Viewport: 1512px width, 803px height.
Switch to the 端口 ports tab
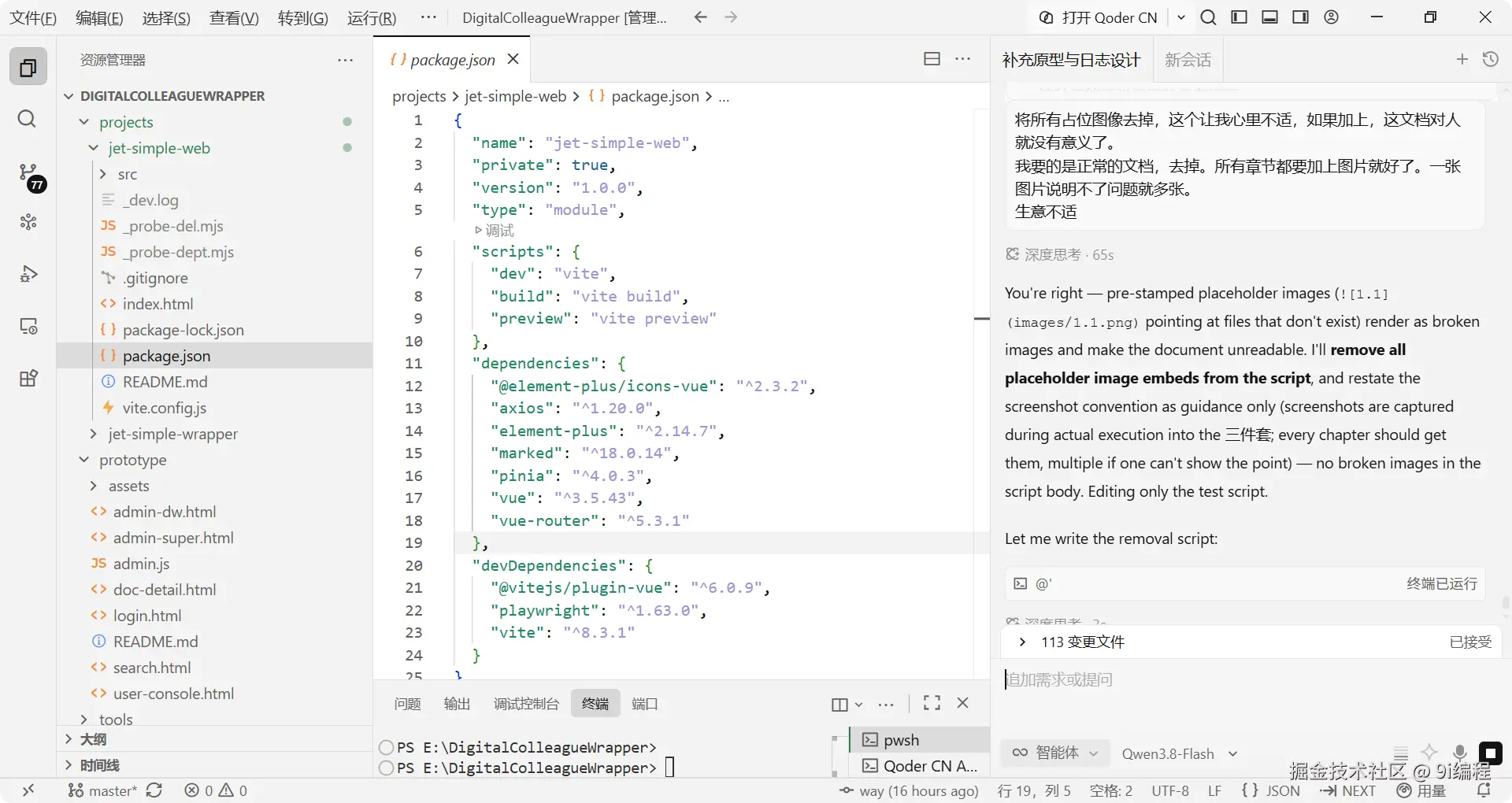click(x=644, y=704)
